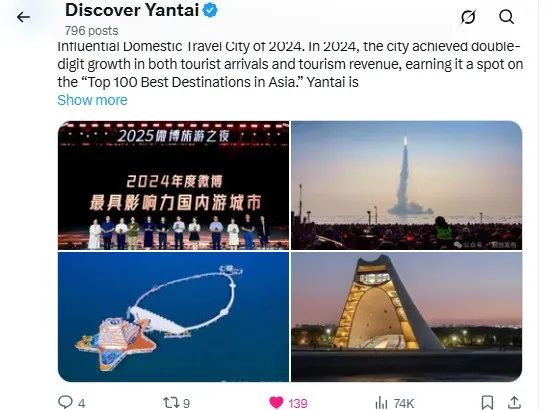Open search with the magnifier icon

[506, 17]
